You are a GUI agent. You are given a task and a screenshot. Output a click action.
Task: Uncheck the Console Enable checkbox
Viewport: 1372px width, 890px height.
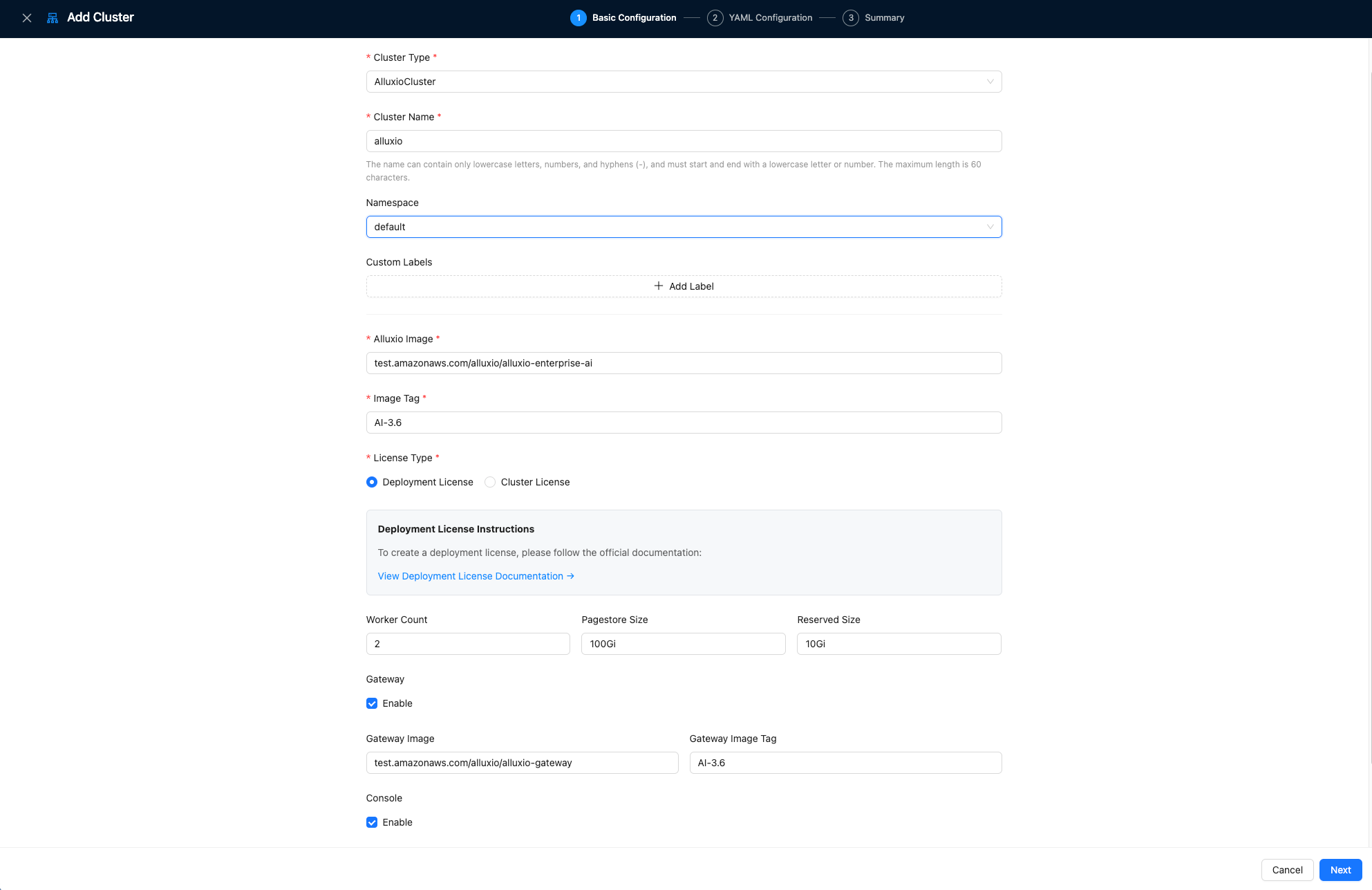(372, 822)
